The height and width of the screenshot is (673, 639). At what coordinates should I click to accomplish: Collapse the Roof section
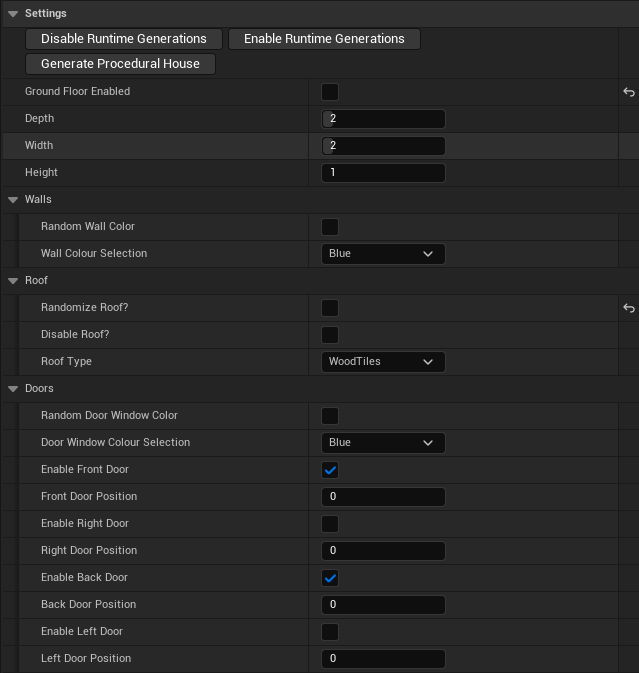pos(13,281)
